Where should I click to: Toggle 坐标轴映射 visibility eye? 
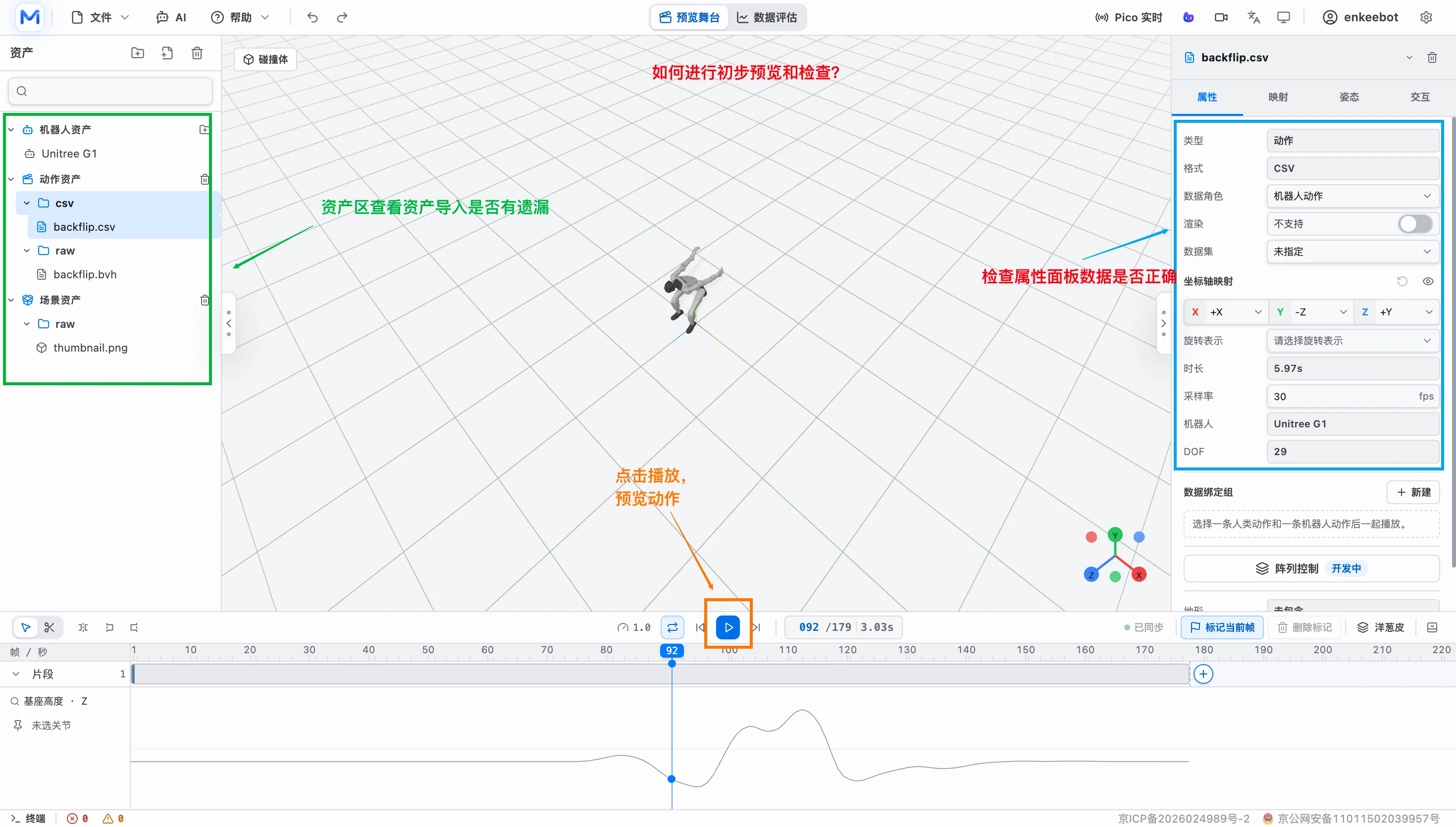tap(1428, 281)
